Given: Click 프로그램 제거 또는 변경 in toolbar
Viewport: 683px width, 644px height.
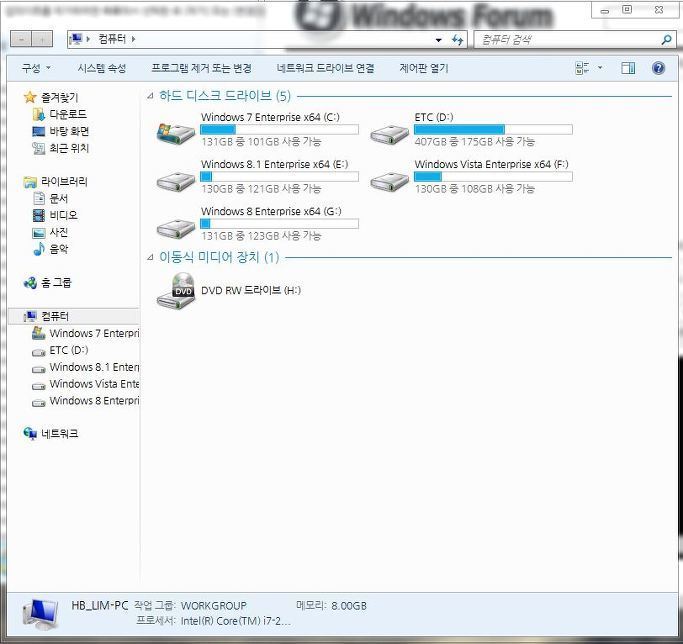Looking at the screenshot, I should coord(201,68).
